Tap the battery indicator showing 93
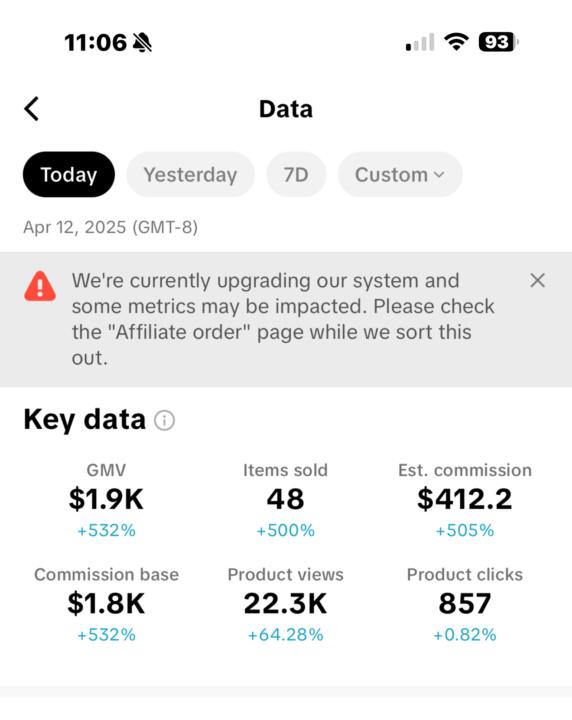Screen dimensions: 572x720 (x=499, y=42)
